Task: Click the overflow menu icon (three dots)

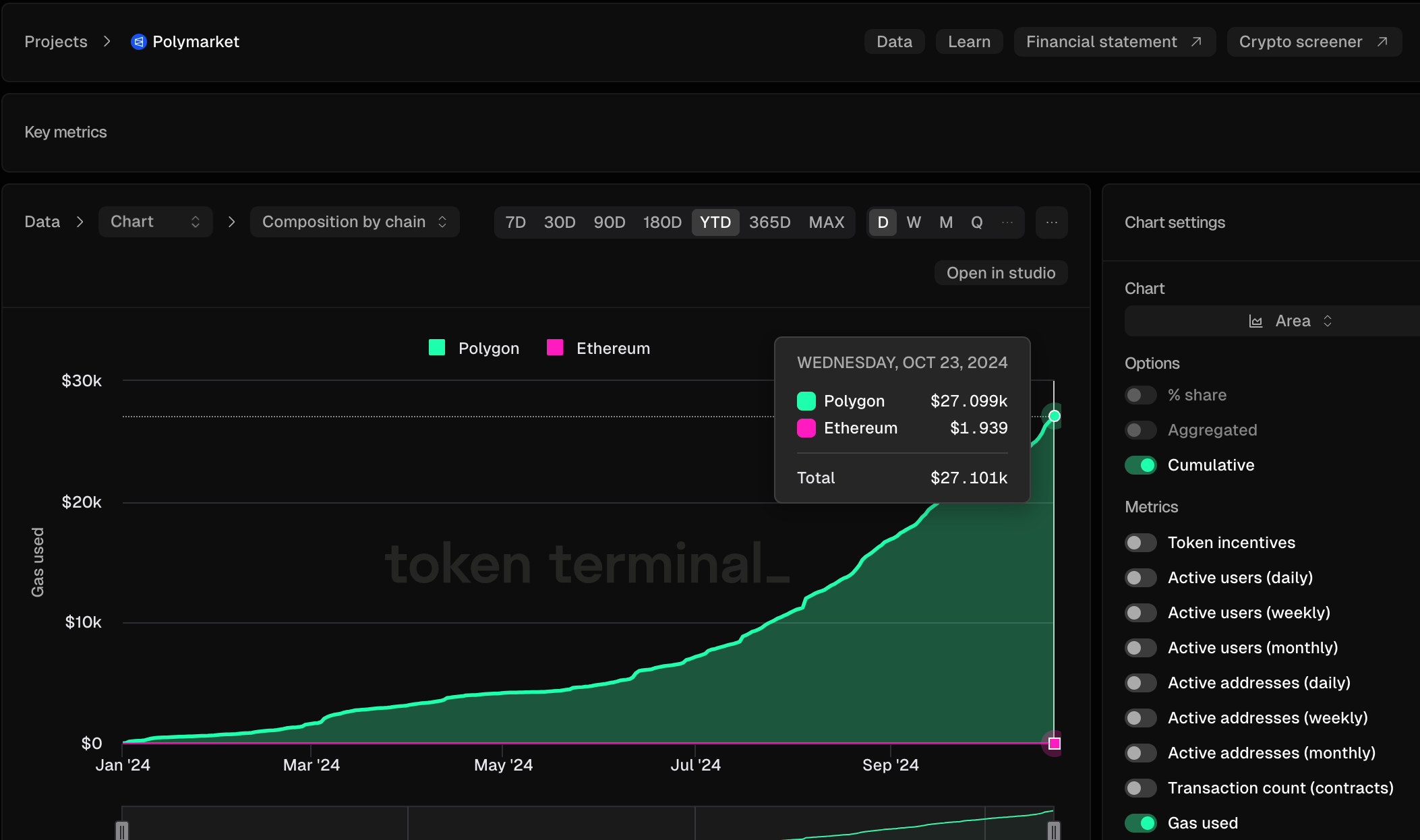Action: coord(1051,221)
